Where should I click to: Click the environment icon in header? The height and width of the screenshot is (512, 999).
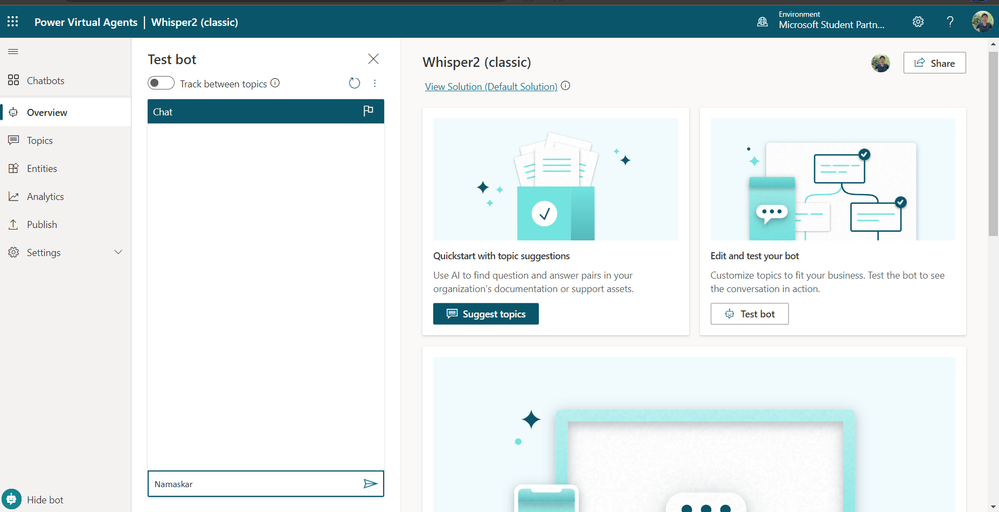tap(762, 22)
